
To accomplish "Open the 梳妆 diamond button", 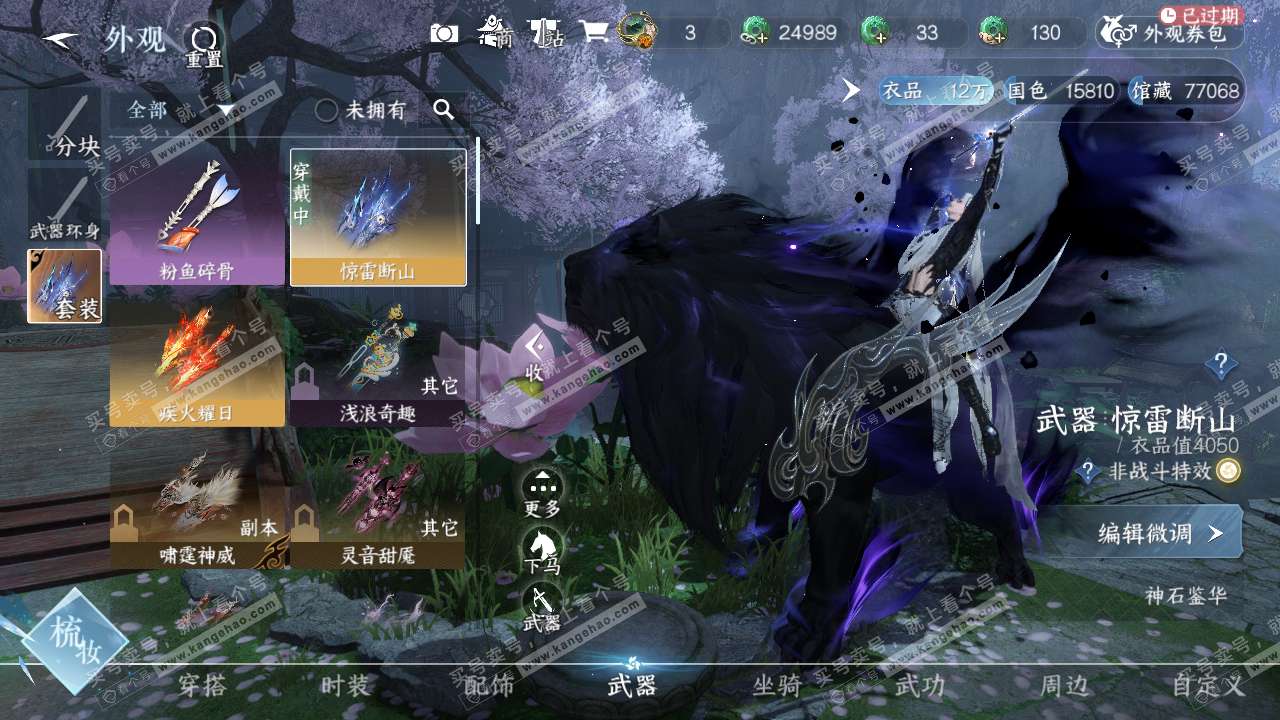I will point(75,641).
